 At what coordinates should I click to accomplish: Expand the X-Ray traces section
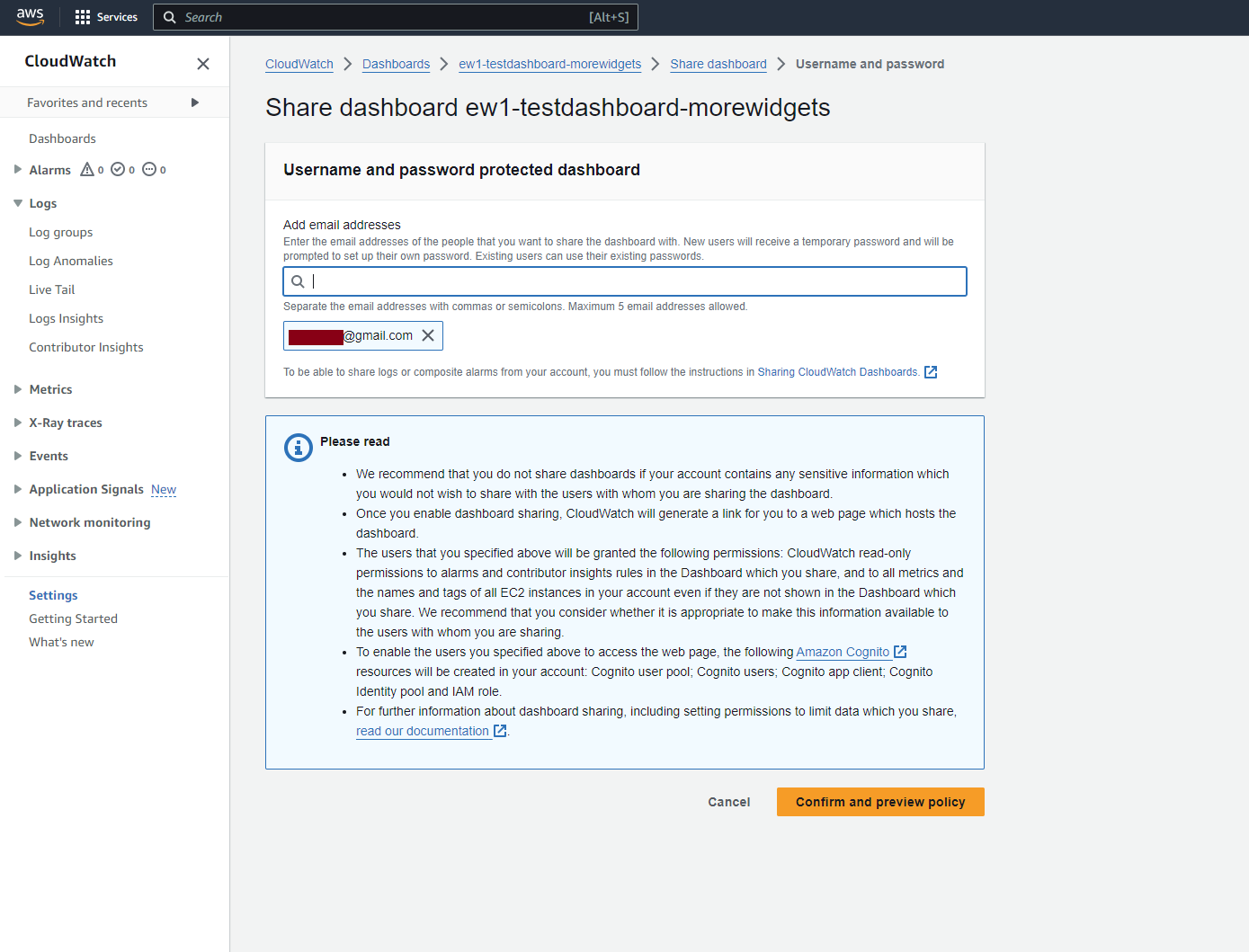point(18,423)
